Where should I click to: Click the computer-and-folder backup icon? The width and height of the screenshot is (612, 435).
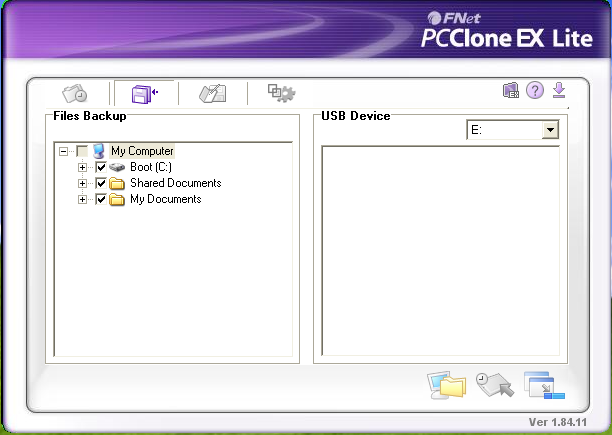447,385
